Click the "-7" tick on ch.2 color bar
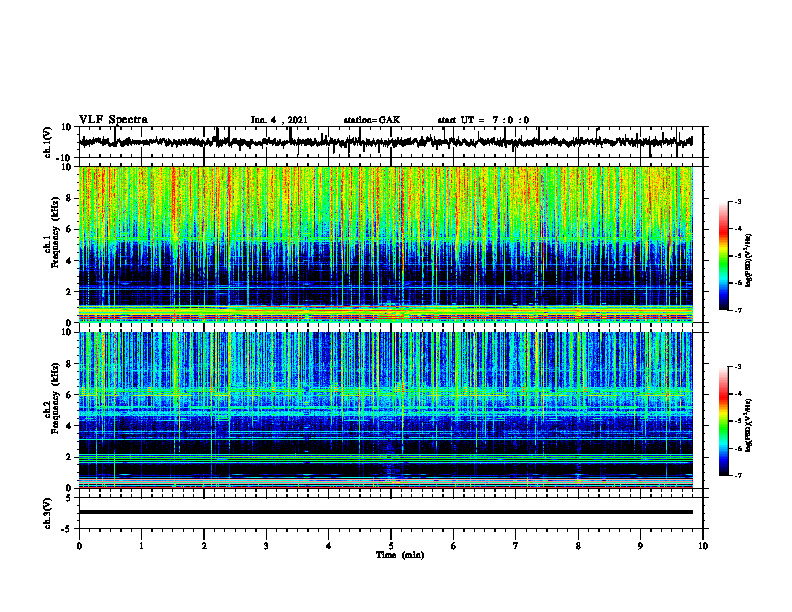Screen dimensions: 792x612 [x=738, y=476]
